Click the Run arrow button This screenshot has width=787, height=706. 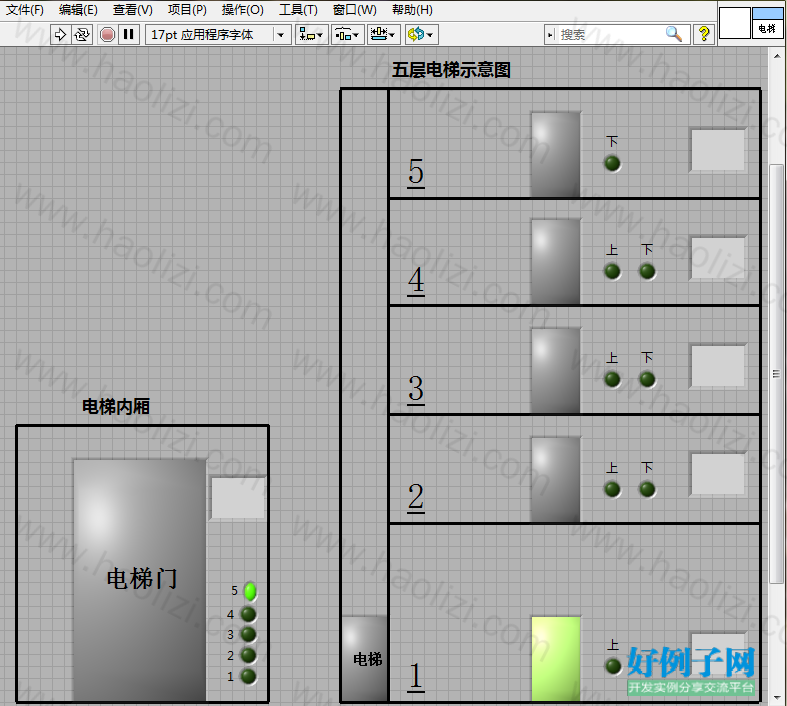point(60,35)
